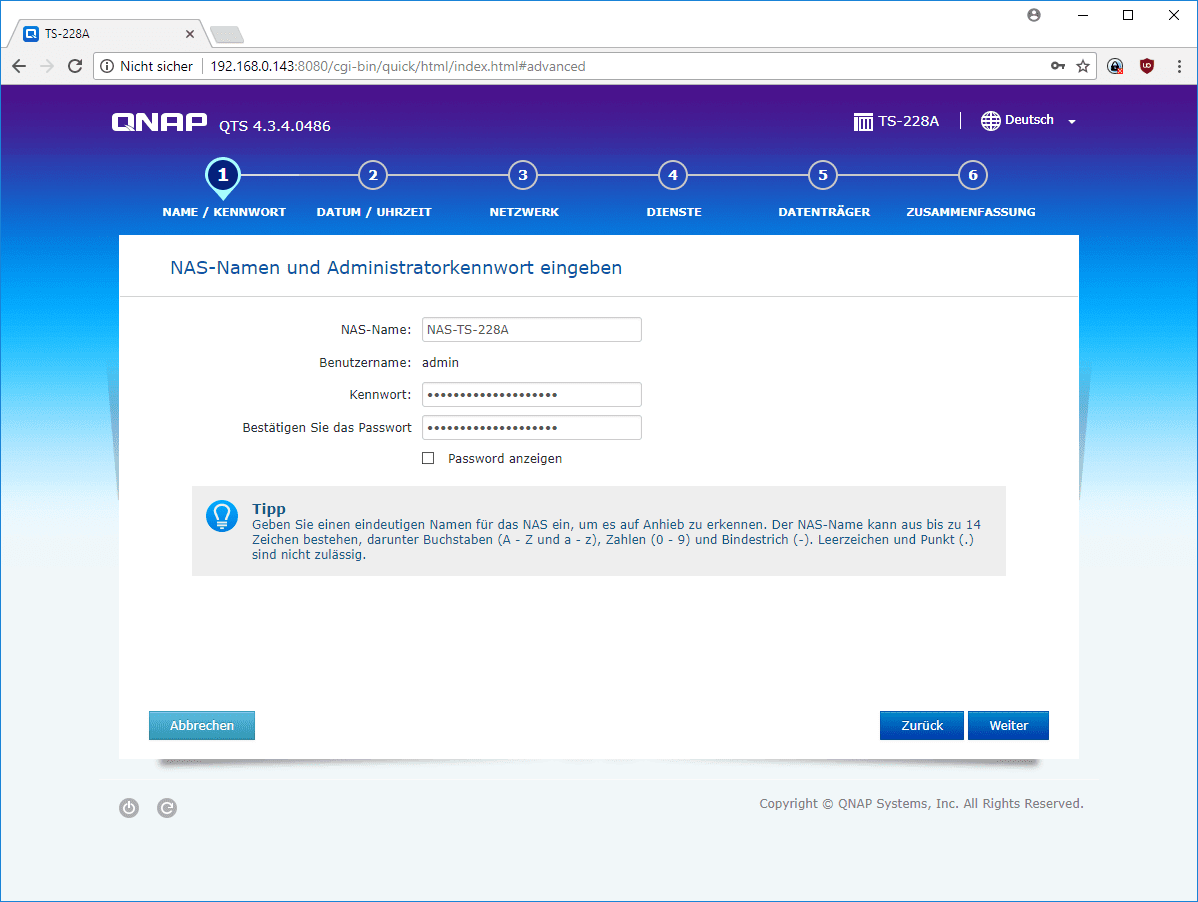Click heading 'NAS-Namen und Administratorkennwort eingeben'
This screenshot has width=1198, height=902.
[396, 268]
